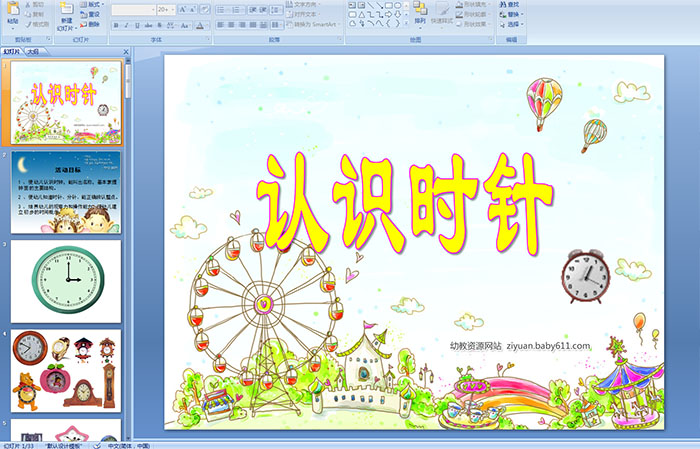Click the Copy (复制) button
This screenshot has width=700, height=449.
coord(34,14)
